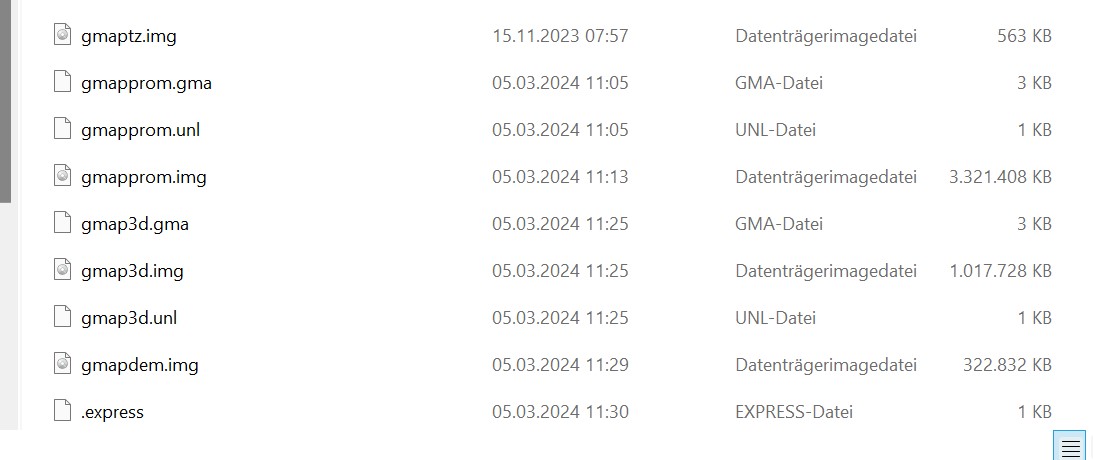Screen dimensions: 1093x460
Task: Click the gmapprom.gma file icon
Action: (x=63, y=82)
